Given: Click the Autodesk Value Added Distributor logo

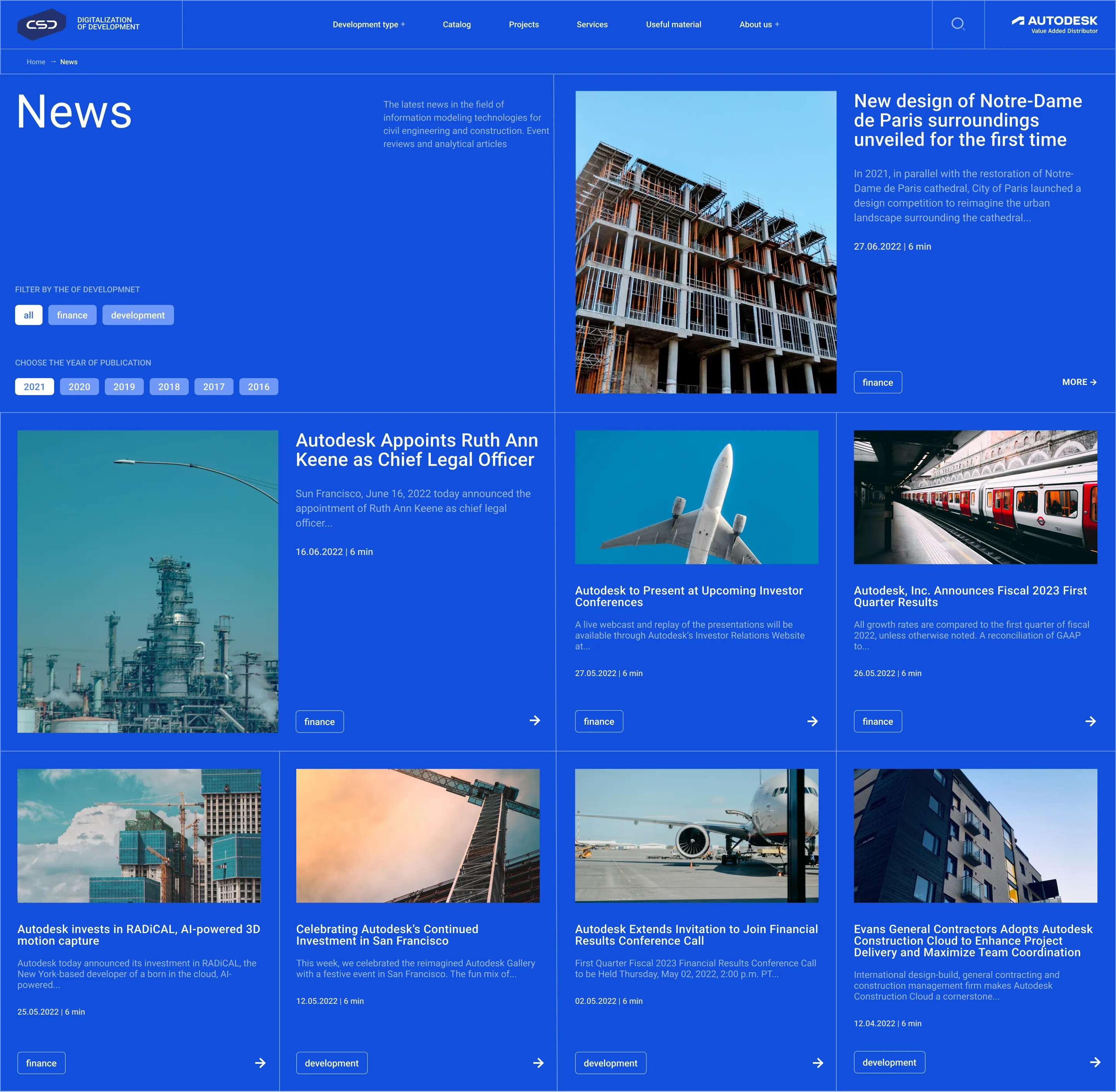Looking at the screenshot, I should [x=1055, y=24].
